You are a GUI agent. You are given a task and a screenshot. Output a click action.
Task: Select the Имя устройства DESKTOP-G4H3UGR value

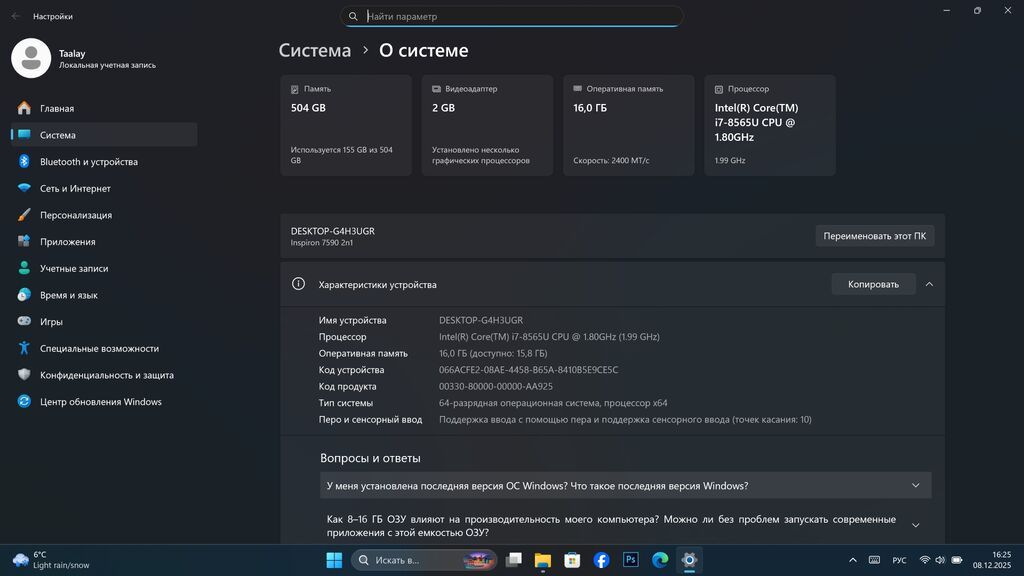(481, 320)
